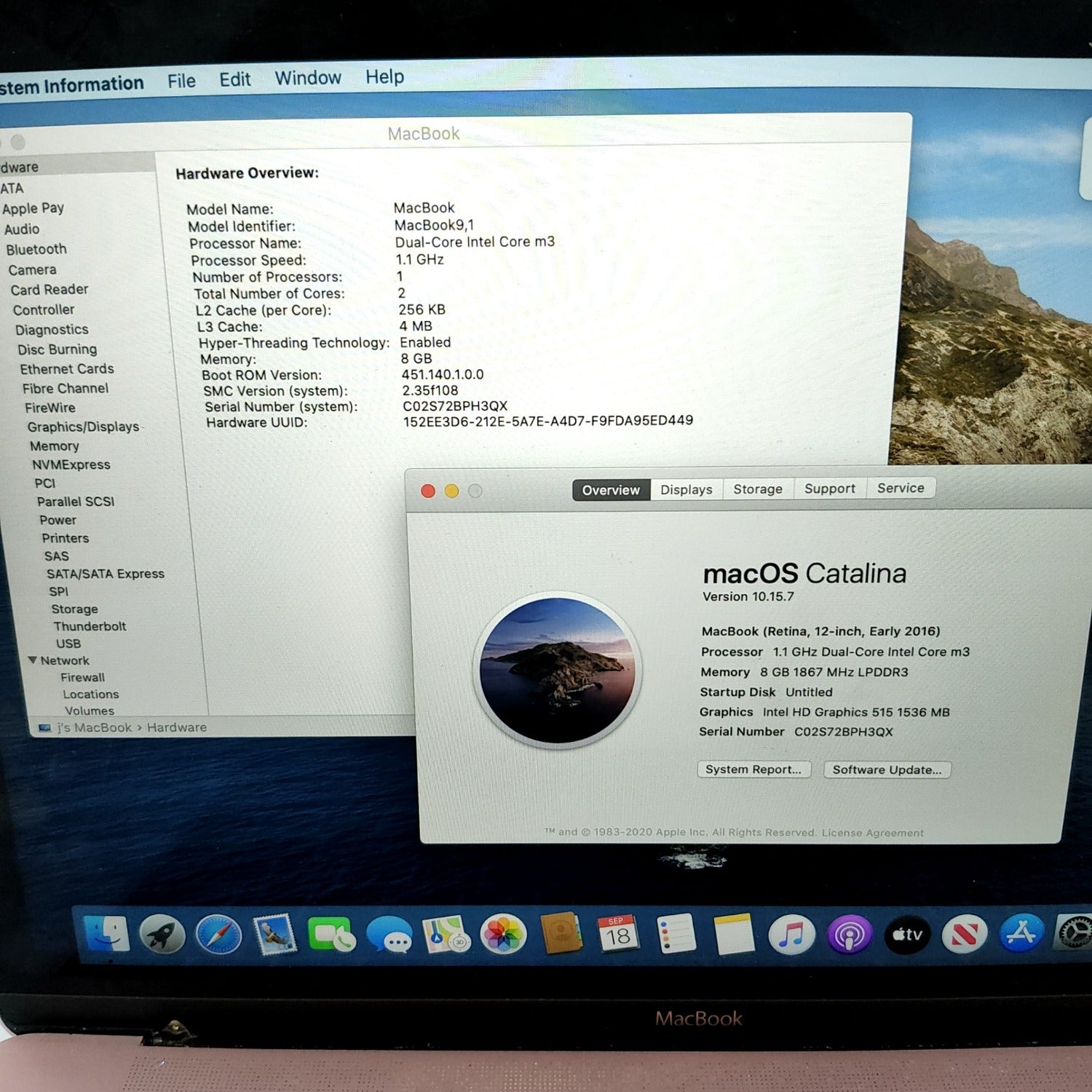The image size is (1092, 1092).
Task: Click the system serial number C02S72BPH3QX value
Action: 455,406
